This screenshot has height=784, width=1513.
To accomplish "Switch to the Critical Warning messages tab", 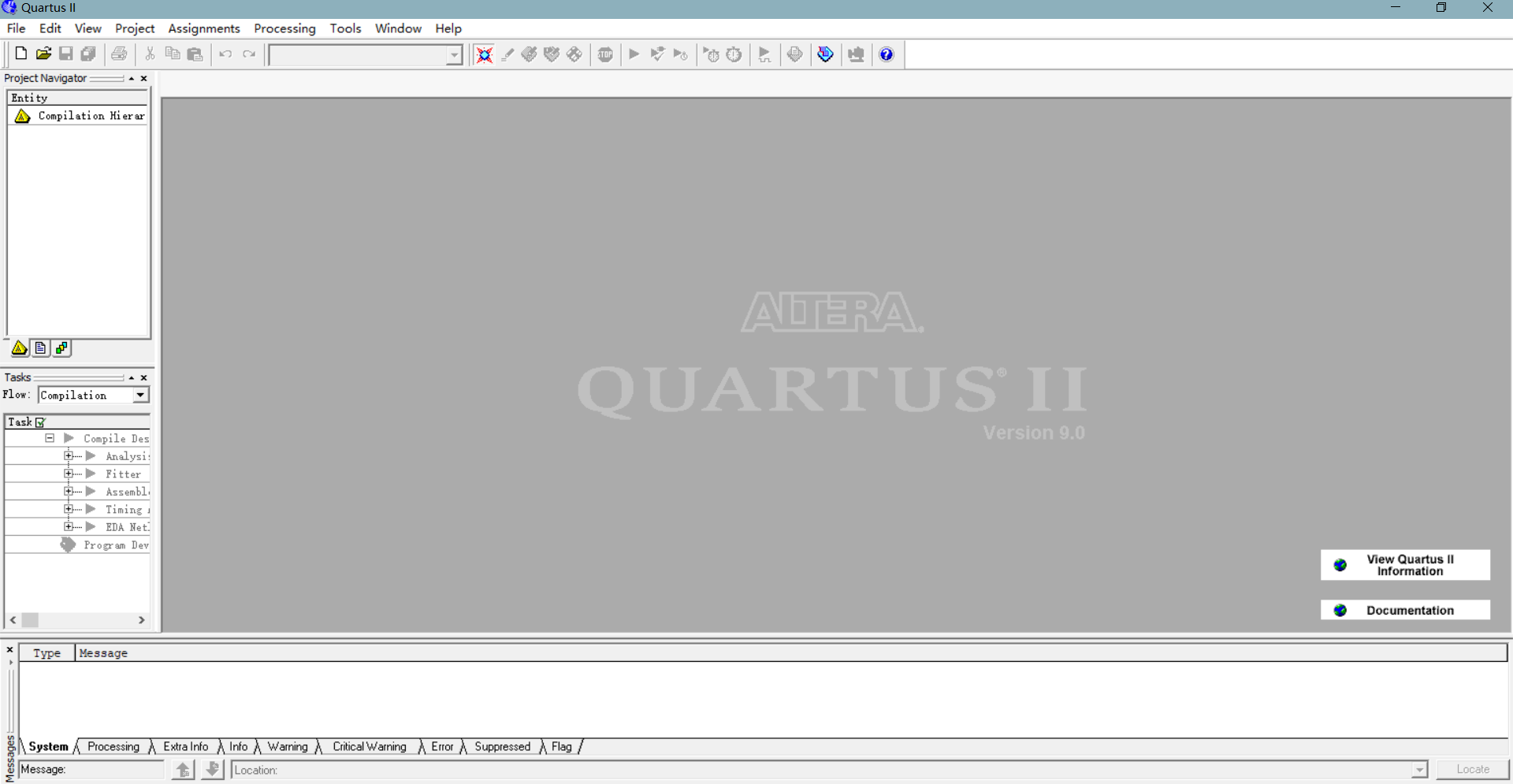I will coord(370,746).
